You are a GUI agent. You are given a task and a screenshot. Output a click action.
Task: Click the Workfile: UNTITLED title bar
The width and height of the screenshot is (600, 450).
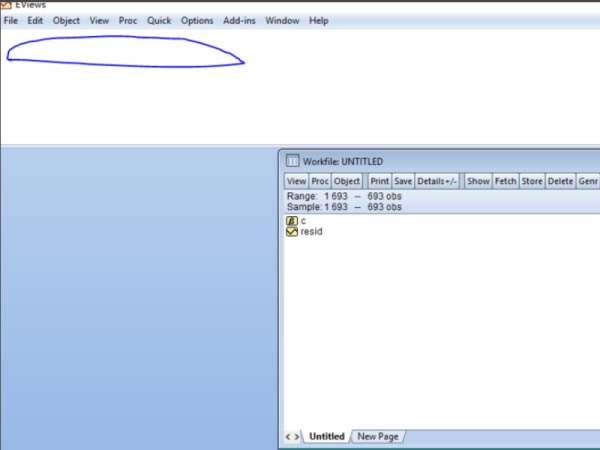(x=440, y=161)
